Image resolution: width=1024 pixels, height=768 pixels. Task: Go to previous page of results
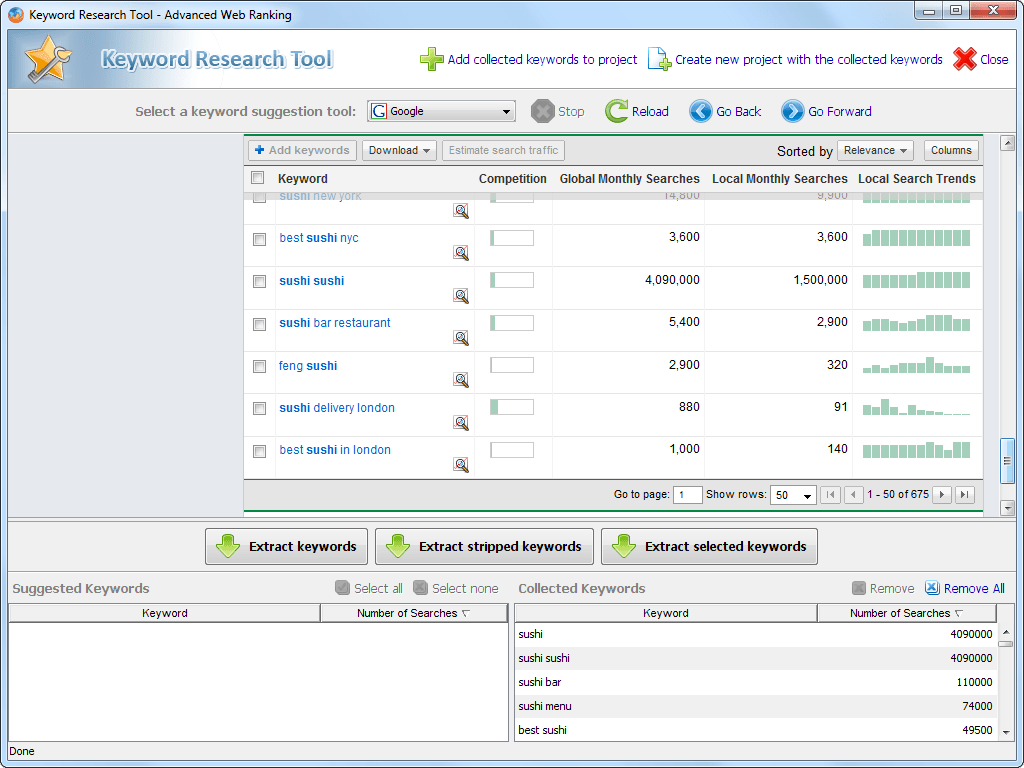pyautogui.click(x=854, y=494)
